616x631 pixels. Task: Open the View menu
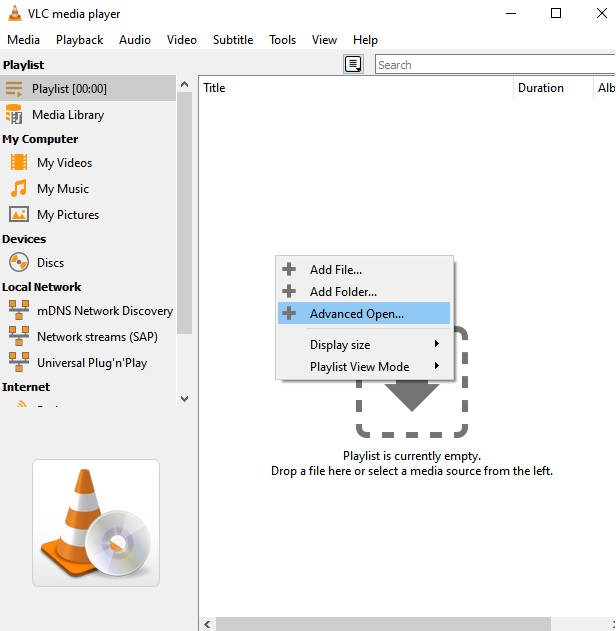324,40
